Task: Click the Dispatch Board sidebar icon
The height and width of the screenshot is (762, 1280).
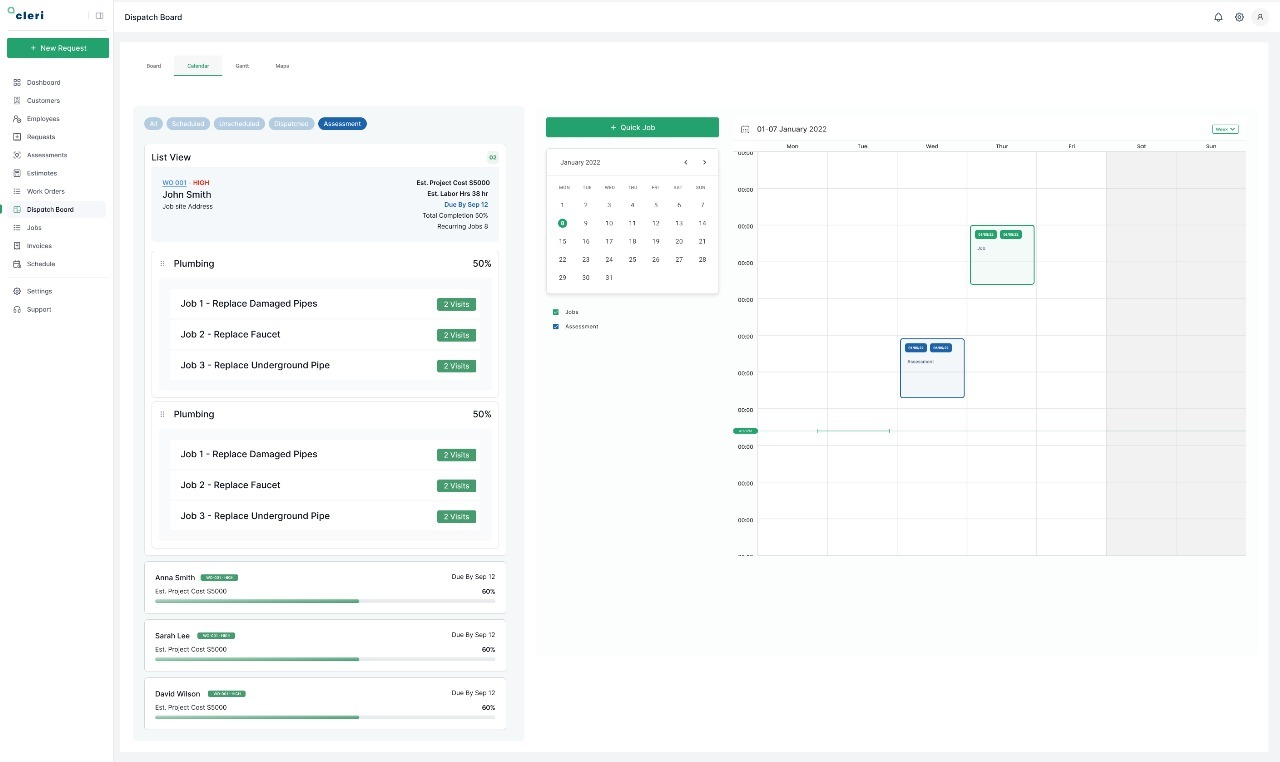Action: tap(17, 209)
